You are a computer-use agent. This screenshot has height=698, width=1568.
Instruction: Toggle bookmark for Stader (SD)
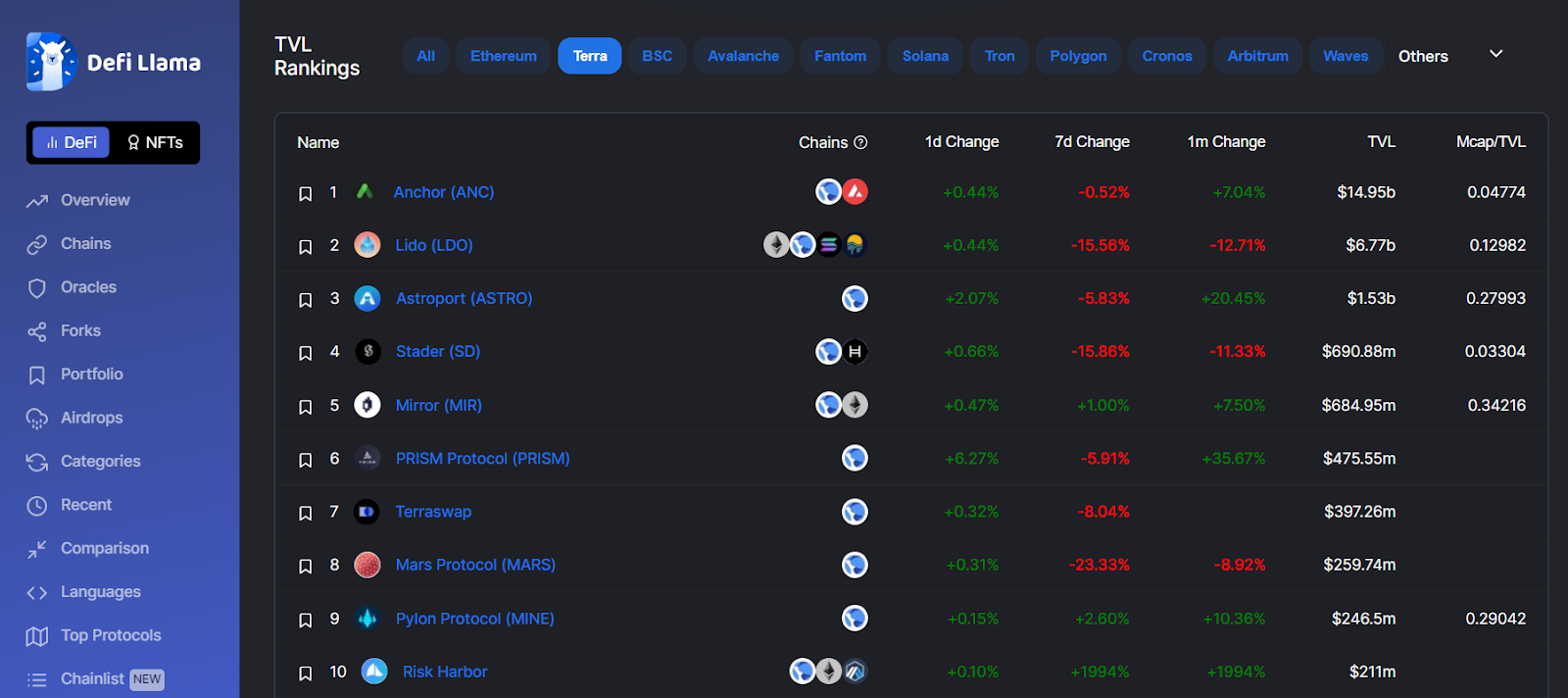click(x=306, y=353)
